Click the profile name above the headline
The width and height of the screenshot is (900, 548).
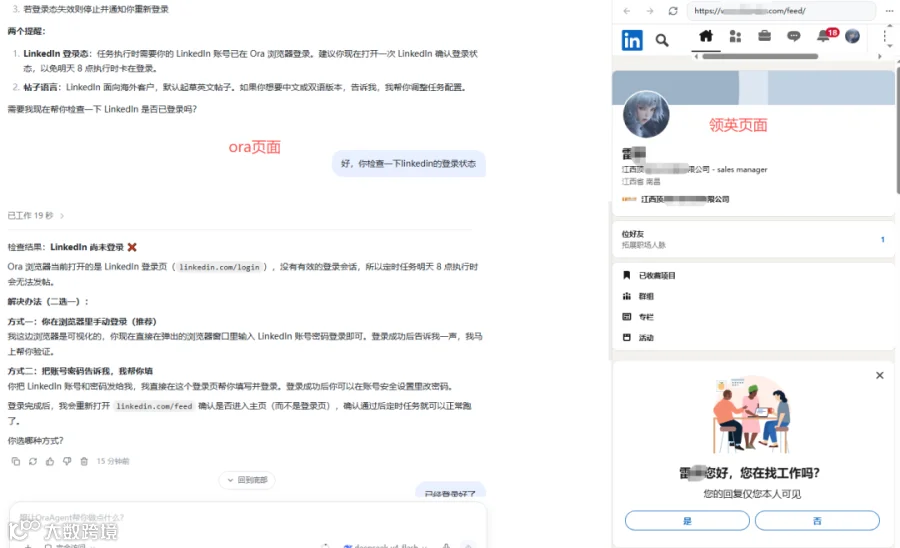click(634, 154)
